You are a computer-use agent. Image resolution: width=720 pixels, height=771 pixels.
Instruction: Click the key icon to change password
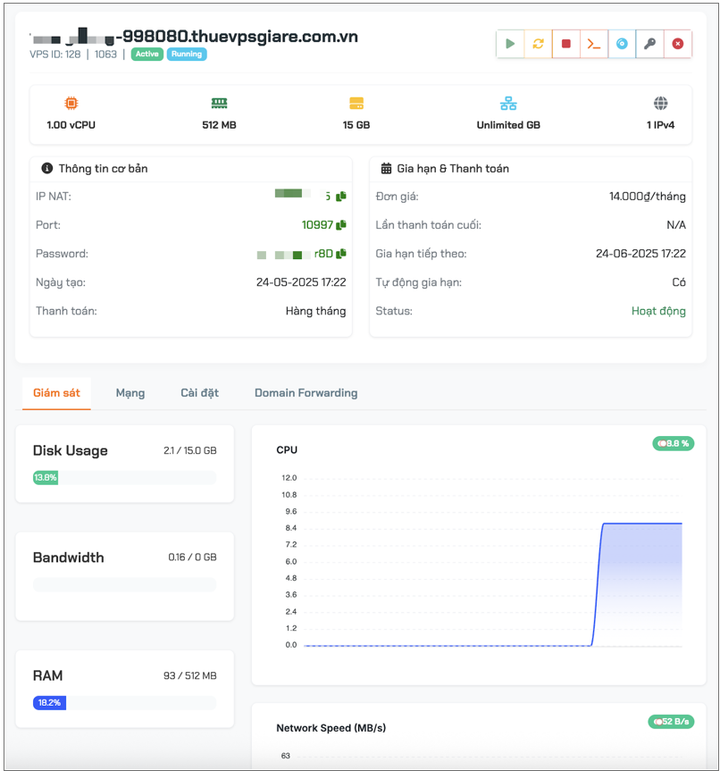[650, 44]
